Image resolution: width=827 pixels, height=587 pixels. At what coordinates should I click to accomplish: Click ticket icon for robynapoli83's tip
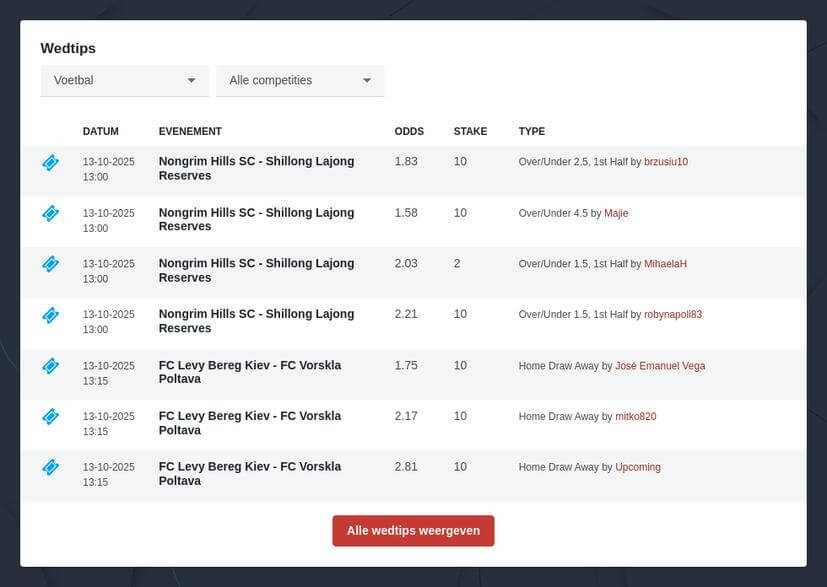[50, 315]
